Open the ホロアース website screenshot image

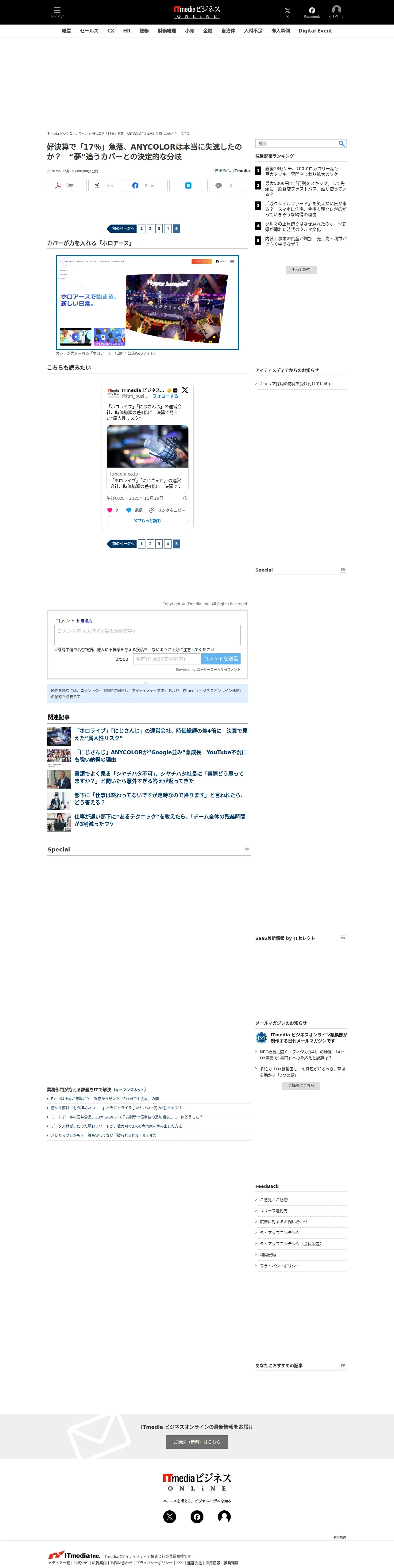click(147, 303)
